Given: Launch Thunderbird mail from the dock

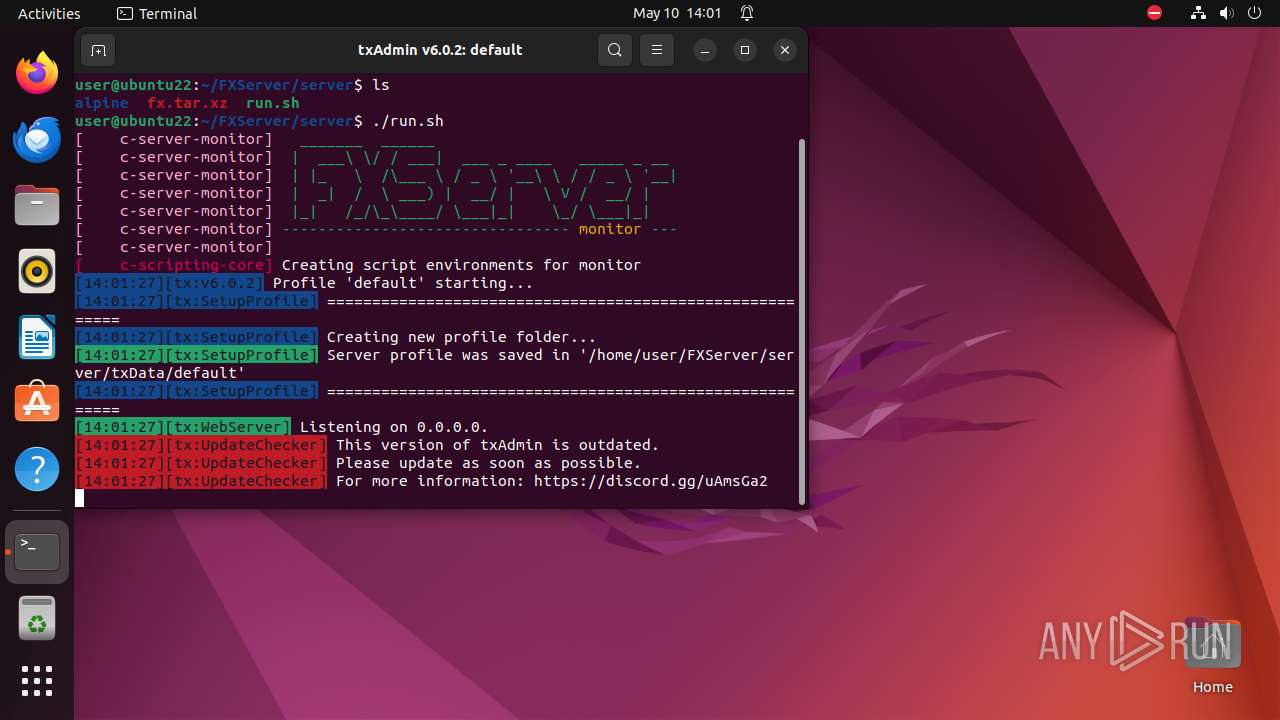Looking at the screenshot, I should click(37, 139).
